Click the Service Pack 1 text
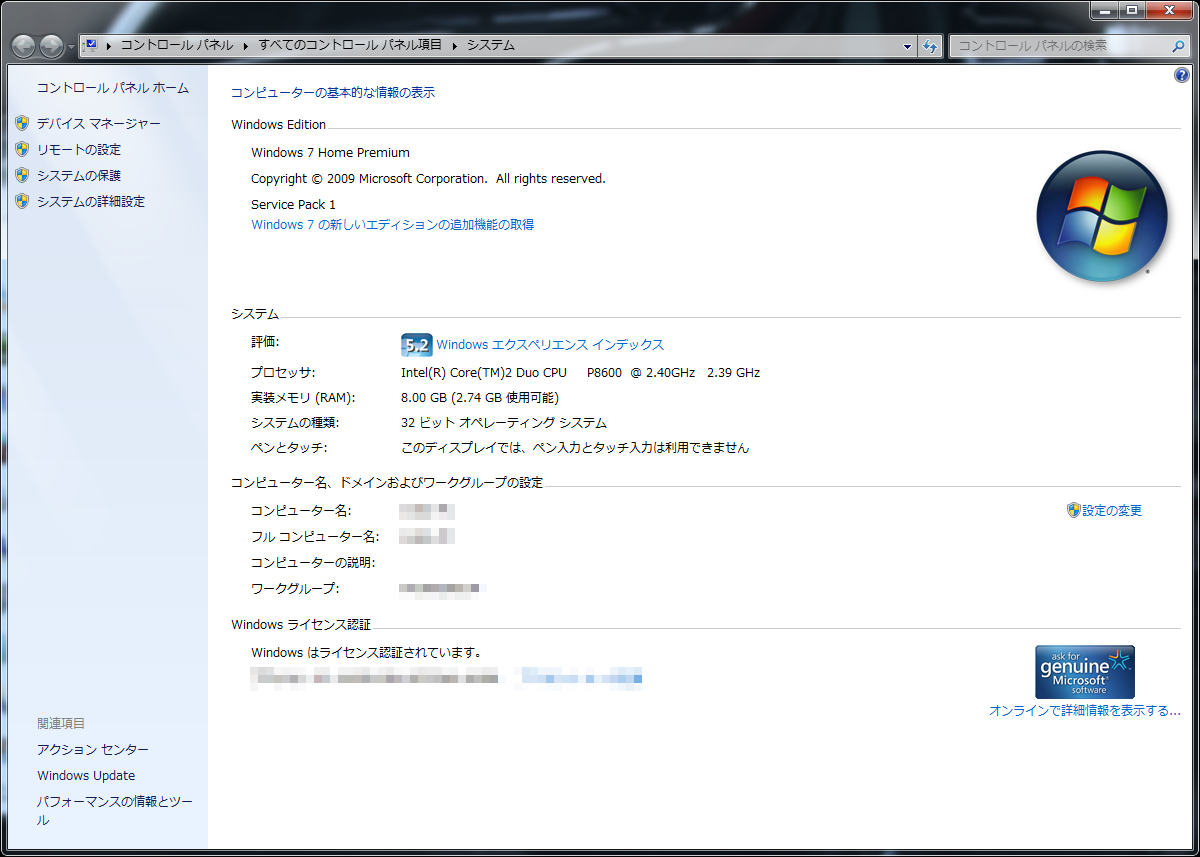 pos(293,204)
